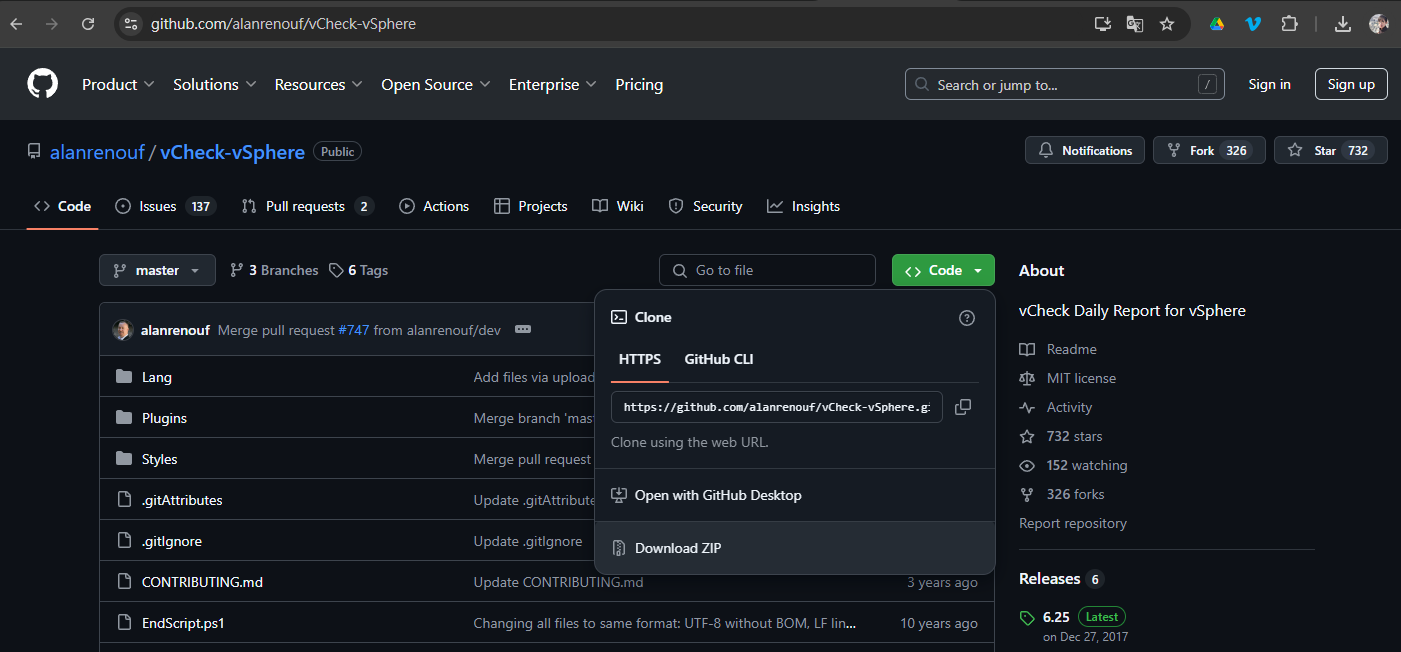Click the 3 Branches link
Image resolution: width=1401 pixels, height=652 pixels.
click(274, 270)
